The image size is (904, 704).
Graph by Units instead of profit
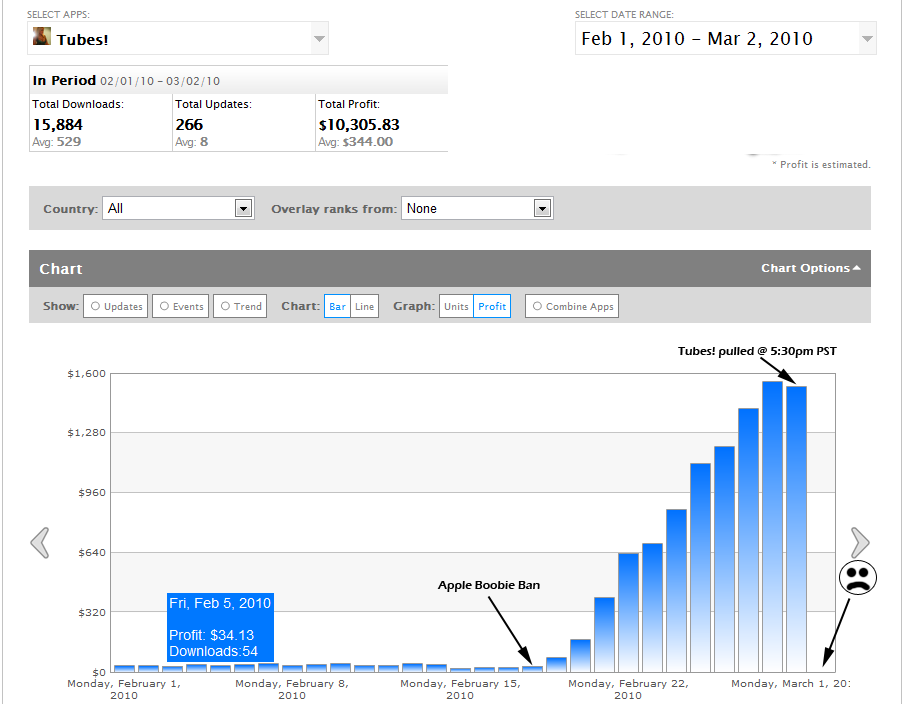456,306
